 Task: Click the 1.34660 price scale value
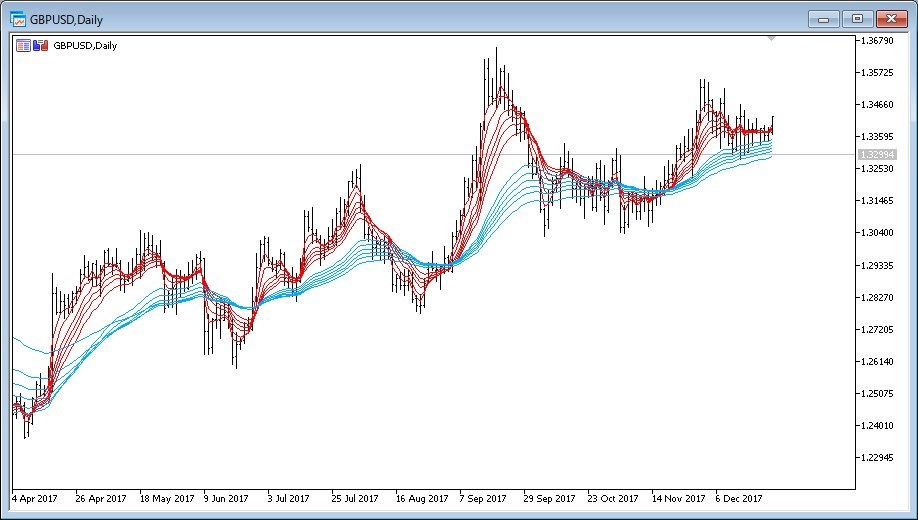pyautogui.click(x=876, y=105)
